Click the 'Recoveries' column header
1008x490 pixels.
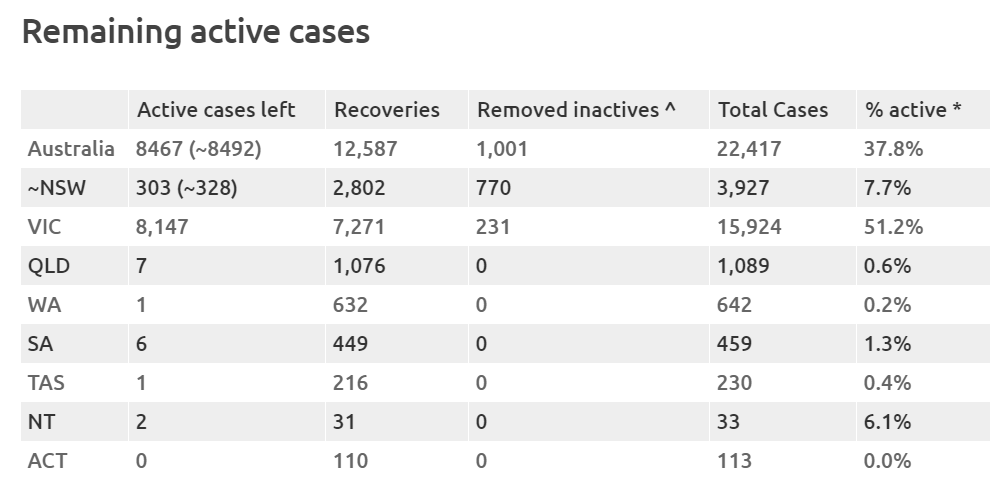click(387, 110)
